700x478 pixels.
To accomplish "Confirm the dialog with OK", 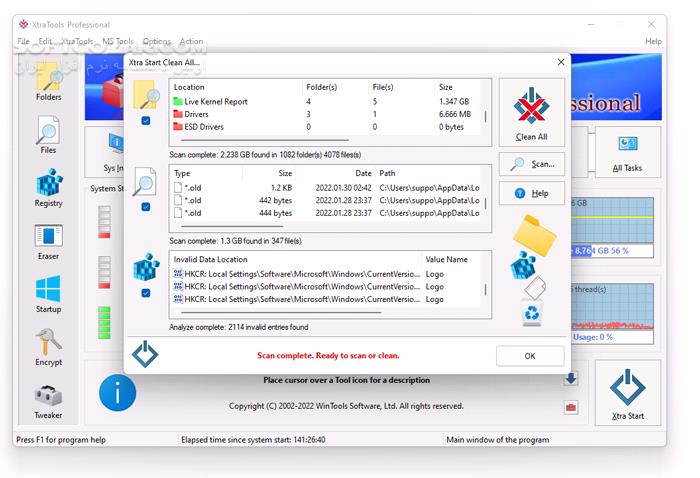I will pos(530,356).
